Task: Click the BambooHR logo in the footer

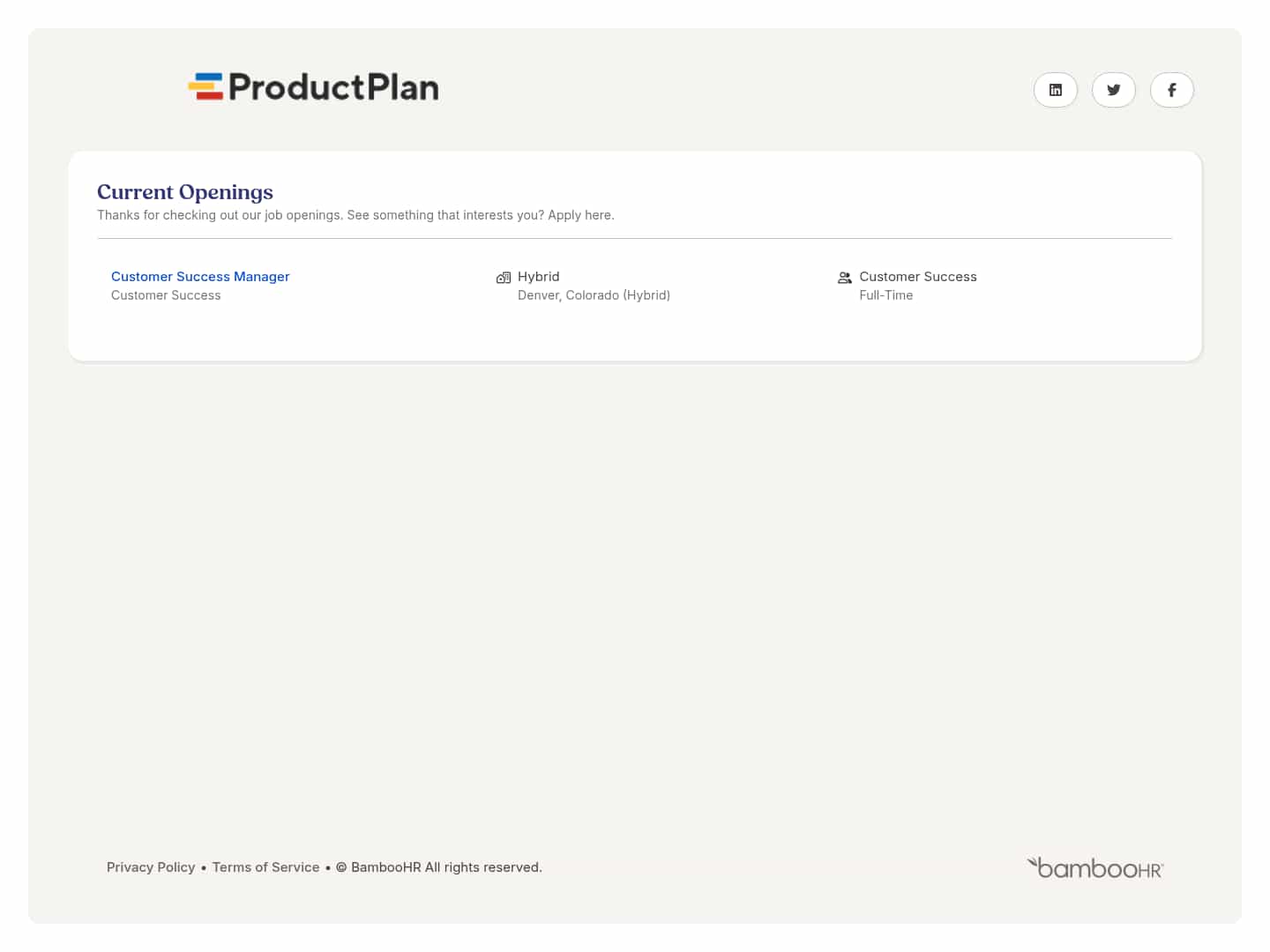Action: point(1094,866)
